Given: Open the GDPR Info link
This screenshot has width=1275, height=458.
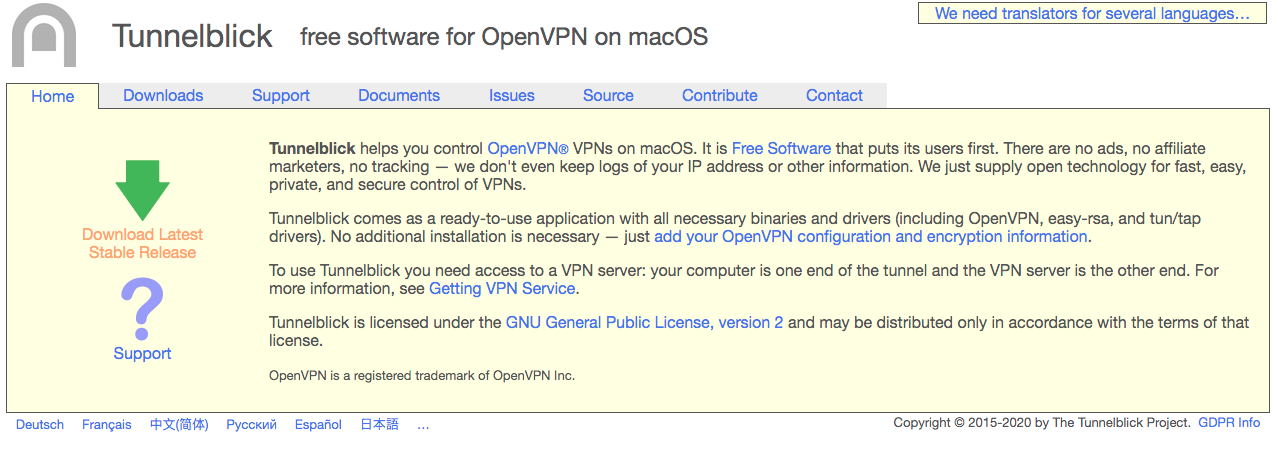Looking at the screenshot, I should [1229, 423].
